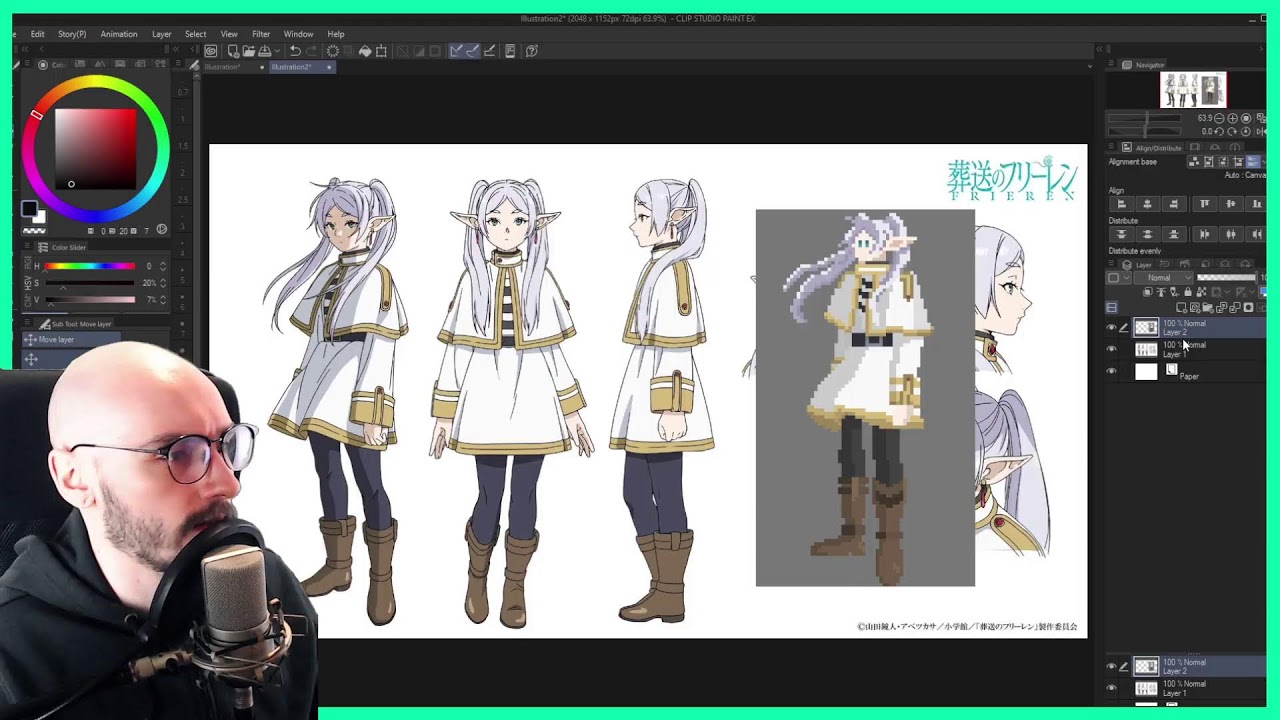Click the Redo arrow icon
1280x720 pixels.
(311, 51)
